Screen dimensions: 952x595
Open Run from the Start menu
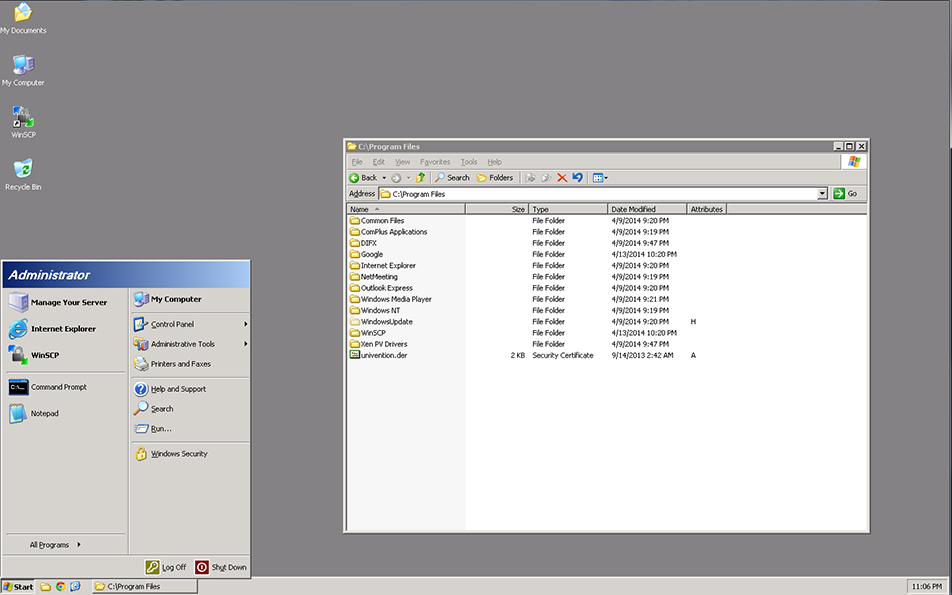pos(160,430)
